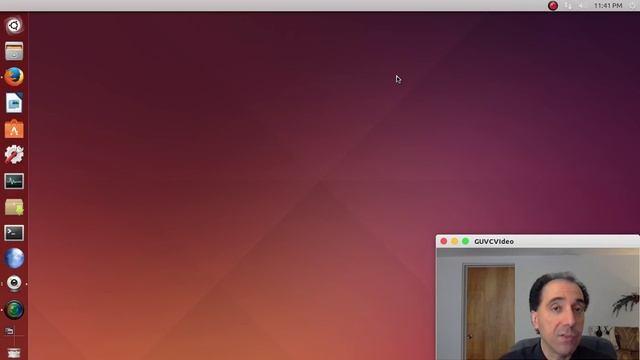The height and width of the screenshot is (360, 640).
Task: Open LibreOffice Writer document icon
Action: point(14,103)
